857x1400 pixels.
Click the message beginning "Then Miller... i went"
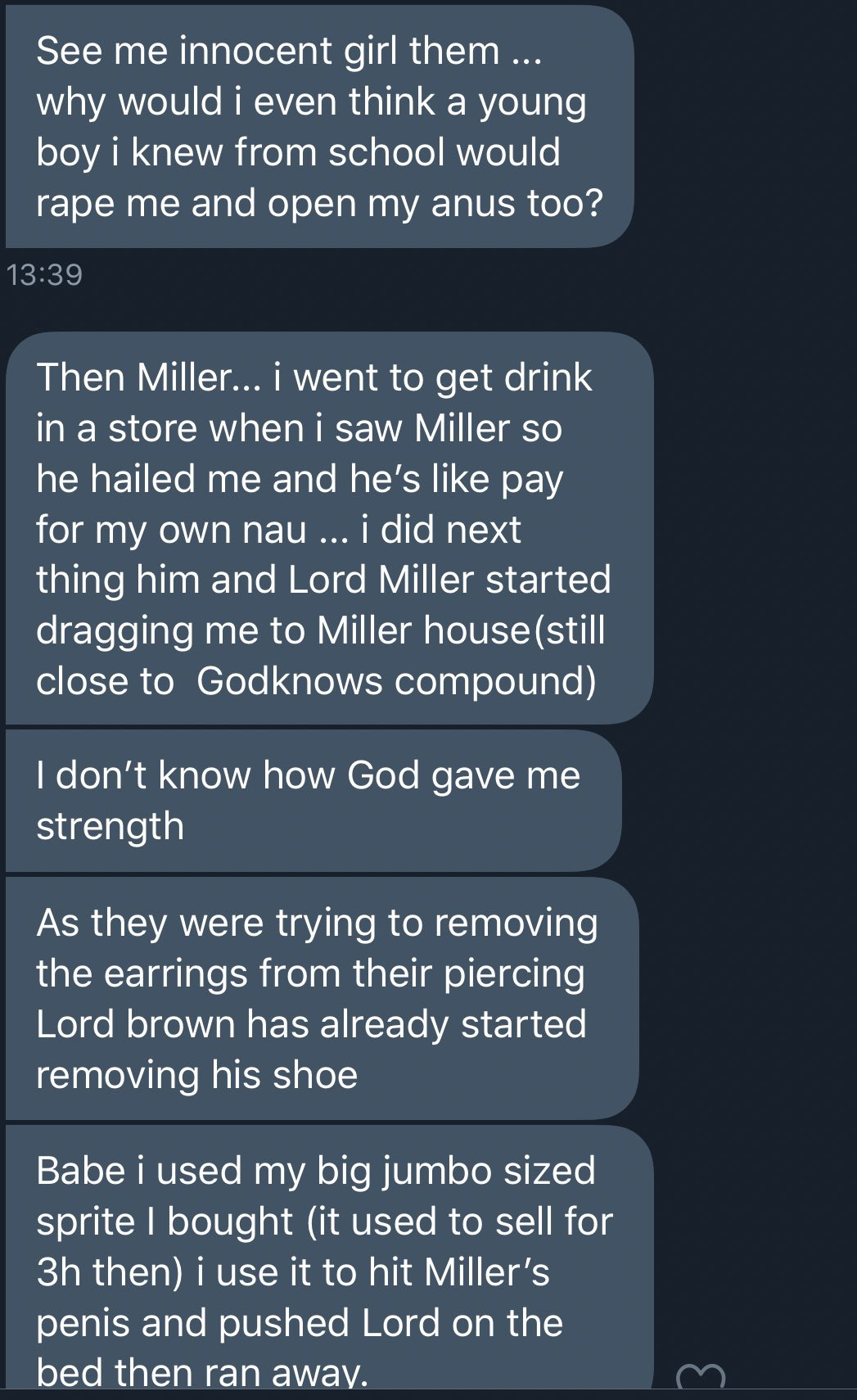(327, 528)
